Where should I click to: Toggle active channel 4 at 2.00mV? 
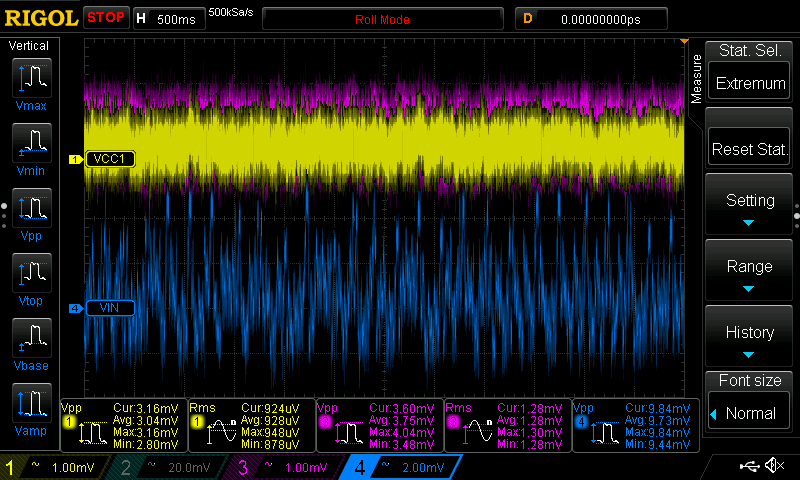401,467
